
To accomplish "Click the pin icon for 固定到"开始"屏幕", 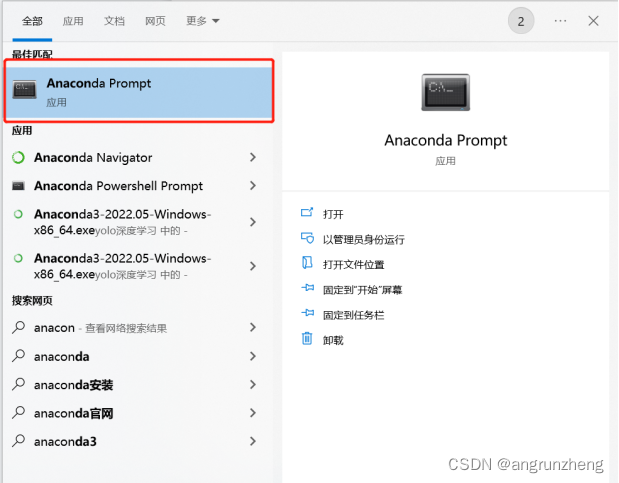I will click(x=308, y=288).
